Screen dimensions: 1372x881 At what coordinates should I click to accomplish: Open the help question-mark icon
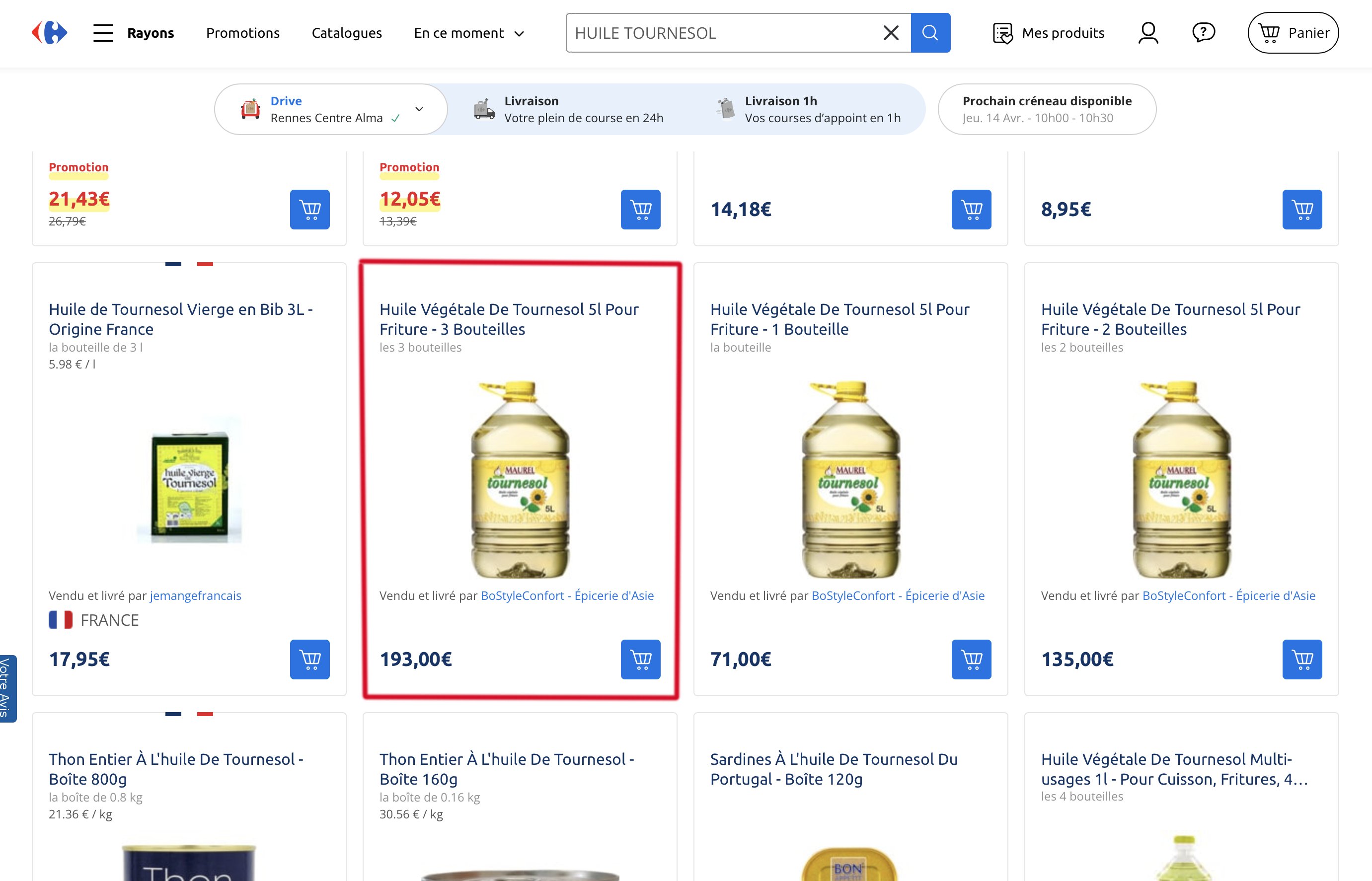point(1203,33)
